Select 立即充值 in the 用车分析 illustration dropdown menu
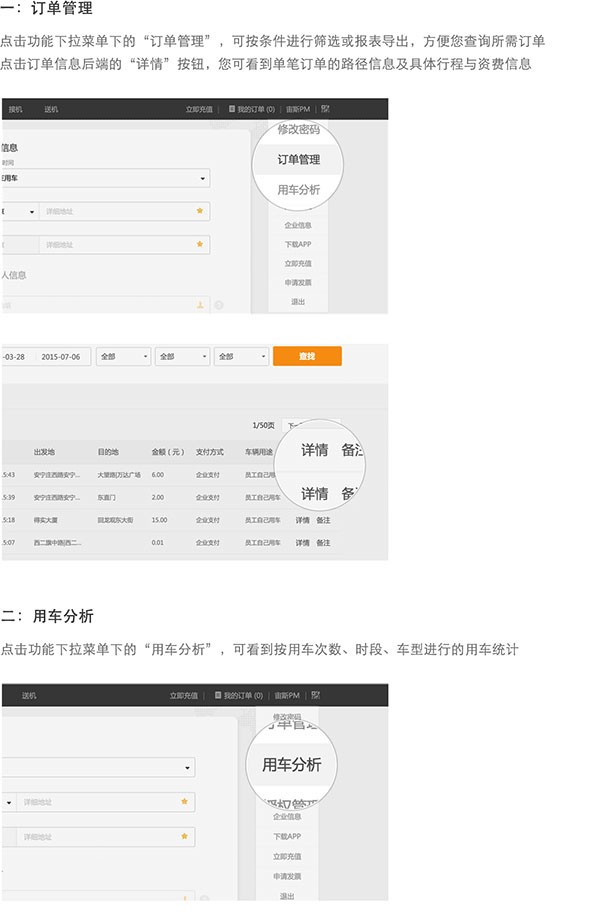The width and height of the screenshot is (595, 915). 287,856
